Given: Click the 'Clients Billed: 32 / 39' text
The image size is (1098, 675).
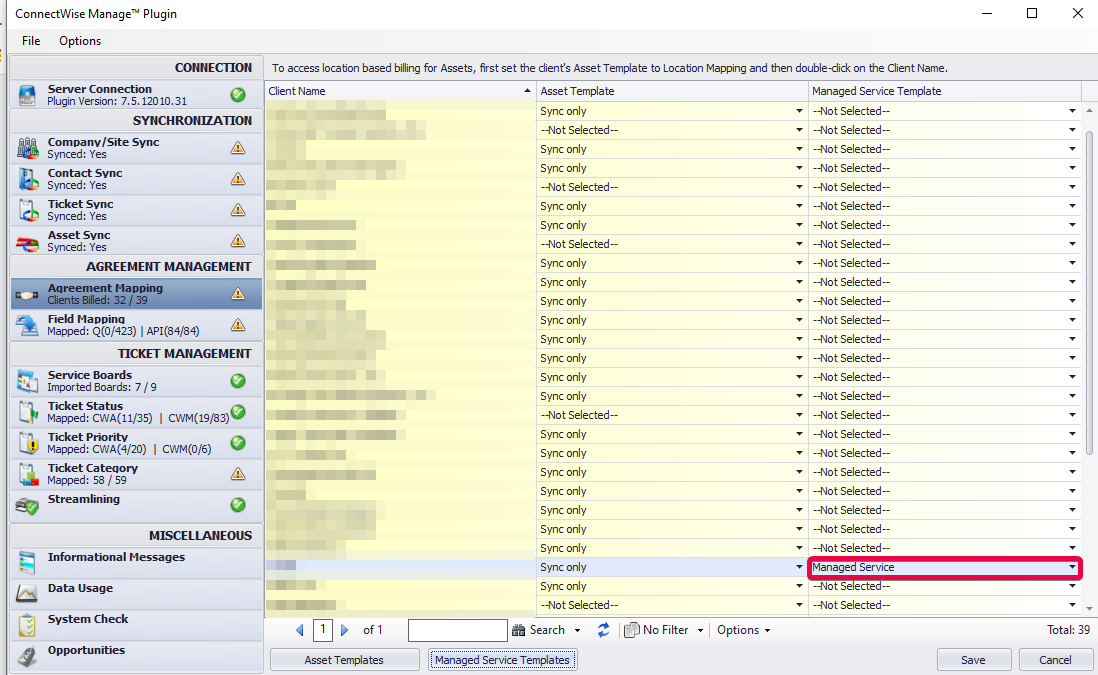Looking at the screenshot, I should click(x=97, y=300).
